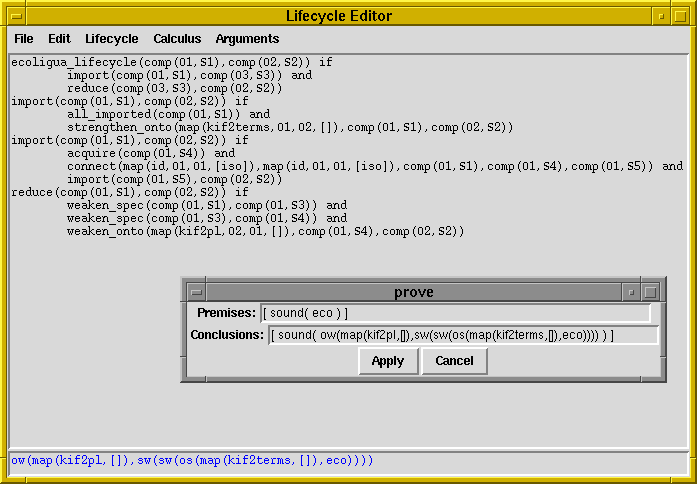Click the acquire(comp(O1,S4)) line
The width and height of the screenshot is (697, 484).
tap(151, 154)
